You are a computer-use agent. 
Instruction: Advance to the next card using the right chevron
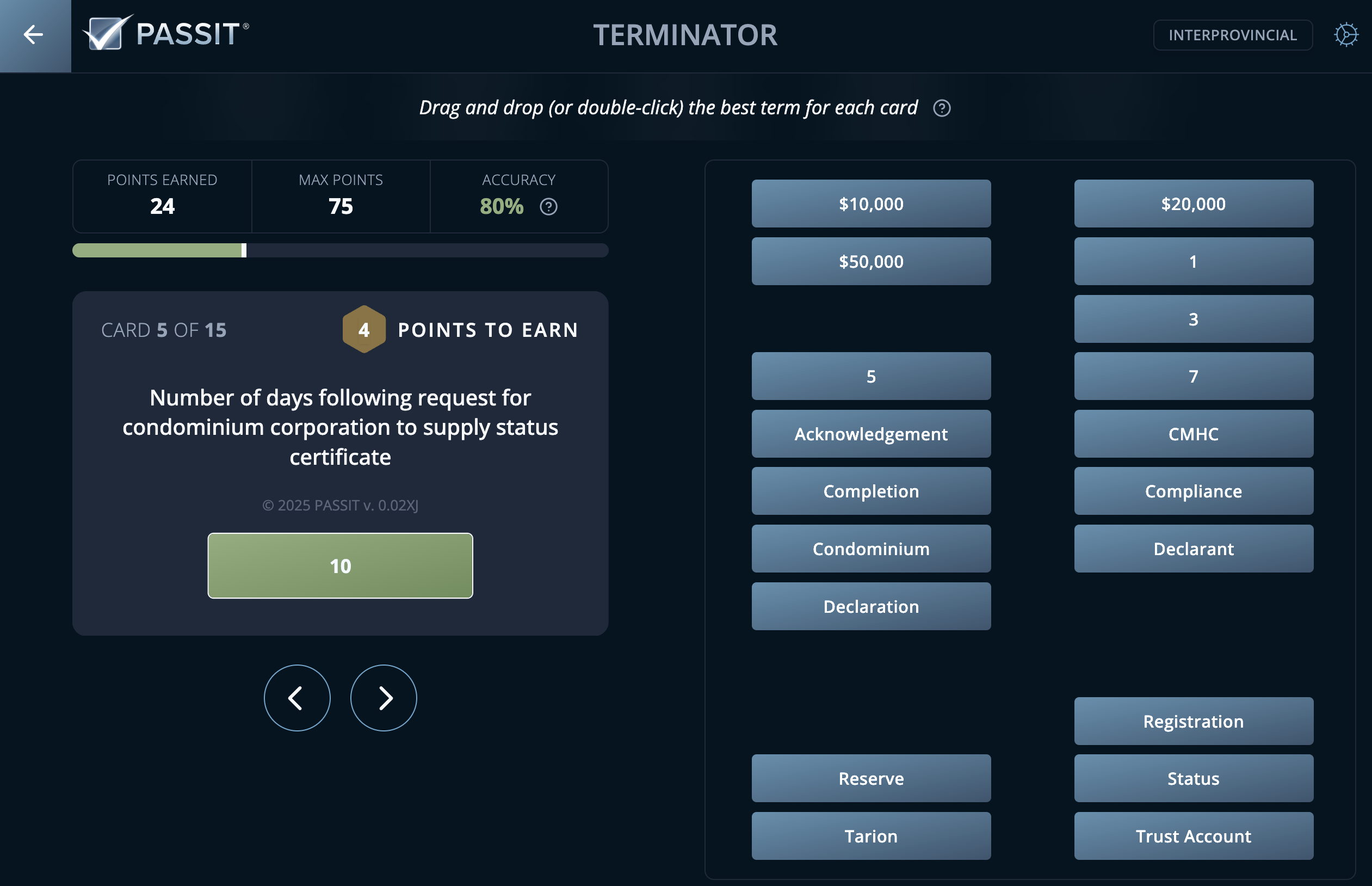384,697
